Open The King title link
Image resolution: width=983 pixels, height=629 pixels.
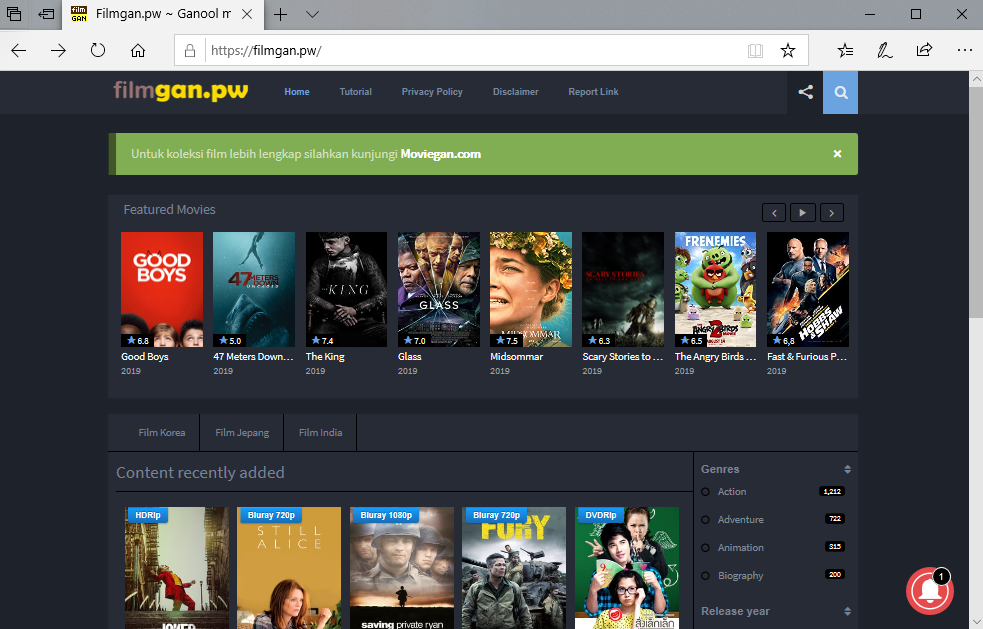(x=325, y=356)
